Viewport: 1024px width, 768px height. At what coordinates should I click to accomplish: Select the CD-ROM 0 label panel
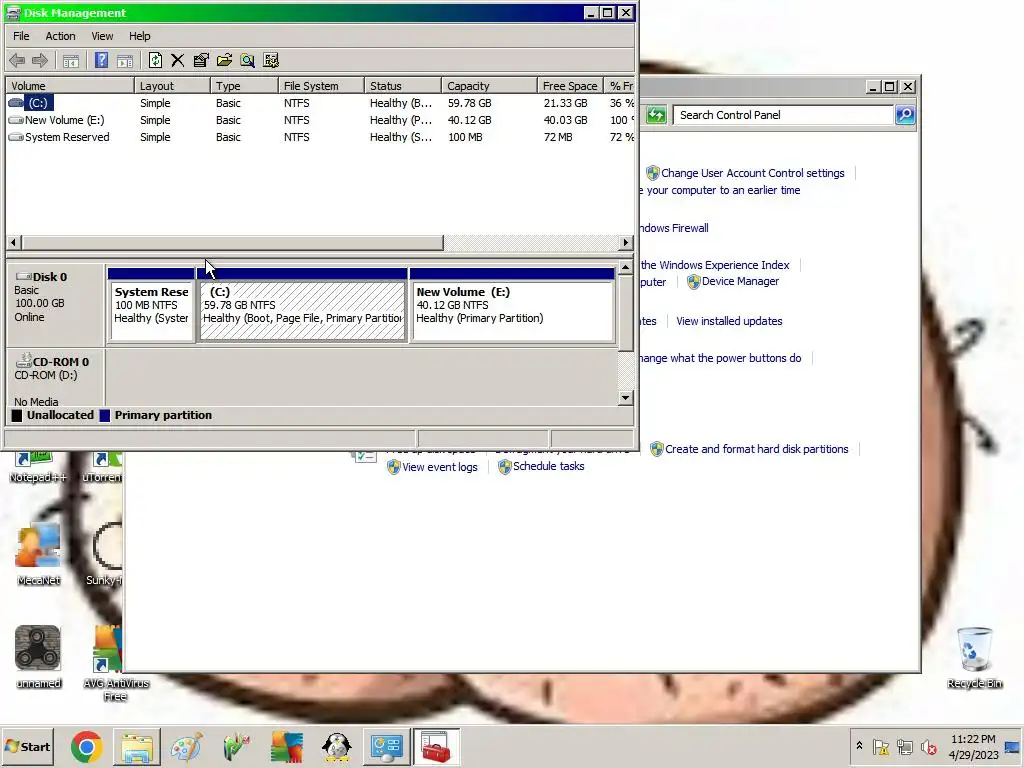click(x=56, y=379)
